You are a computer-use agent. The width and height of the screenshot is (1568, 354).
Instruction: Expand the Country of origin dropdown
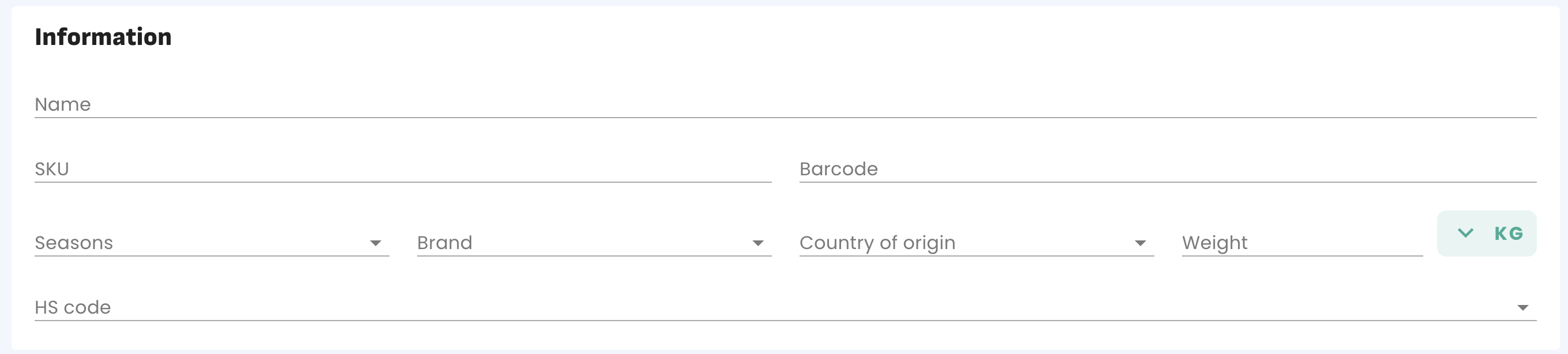[x=968, y=243]
